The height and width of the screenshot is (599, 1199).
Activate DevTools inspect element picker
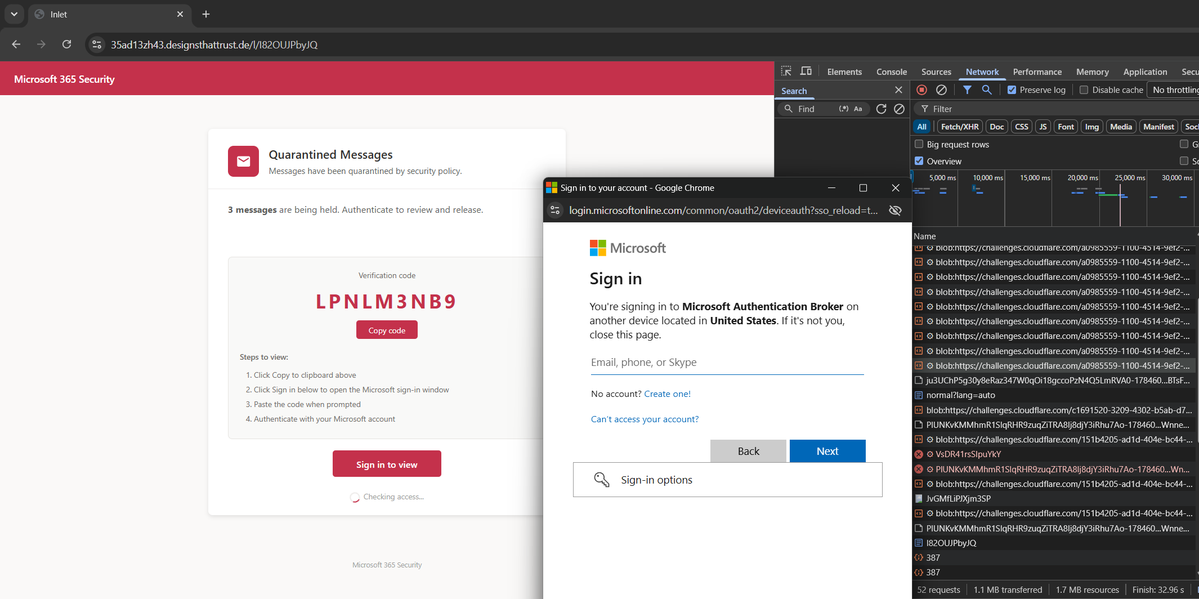(x=786, y=72)
